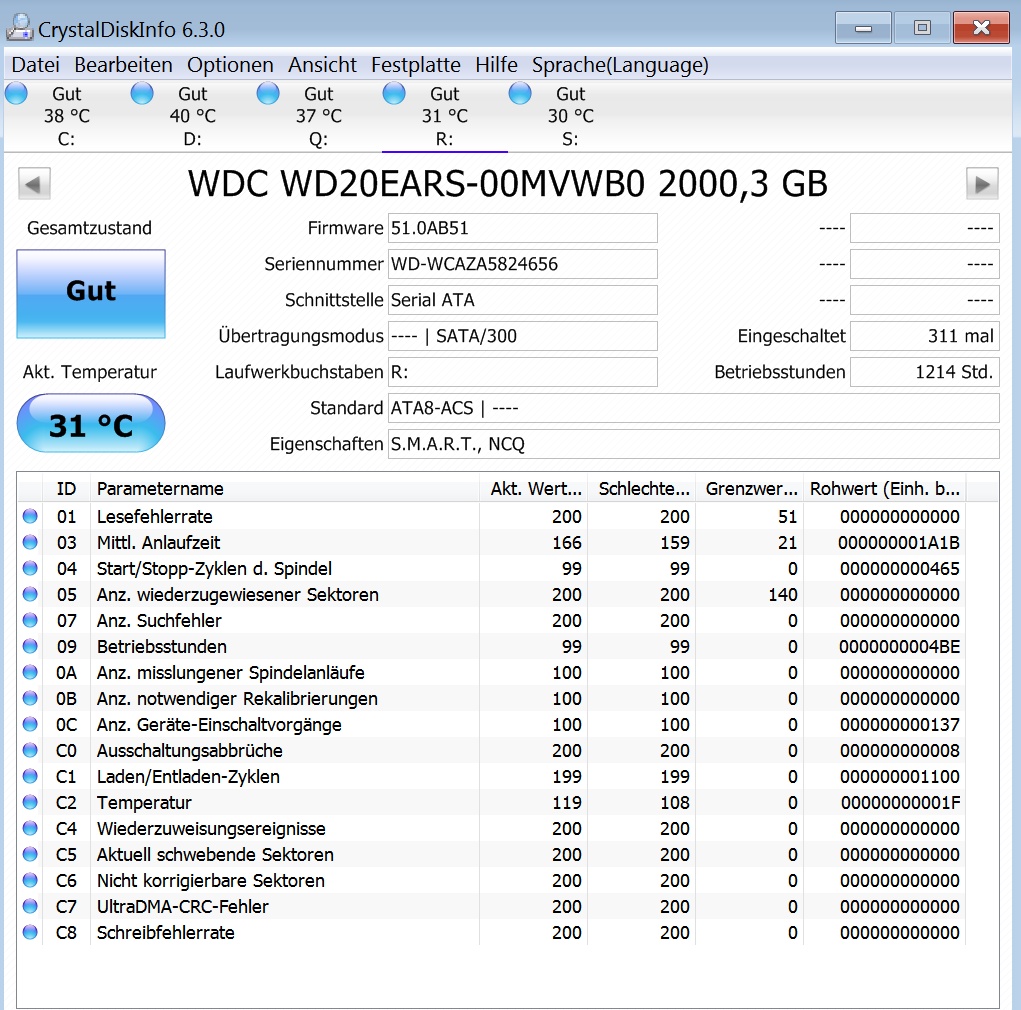Click status icon of Anz. Suchfehler row
Viewport: 1021px width, 1010px height.
pos(30,620)
